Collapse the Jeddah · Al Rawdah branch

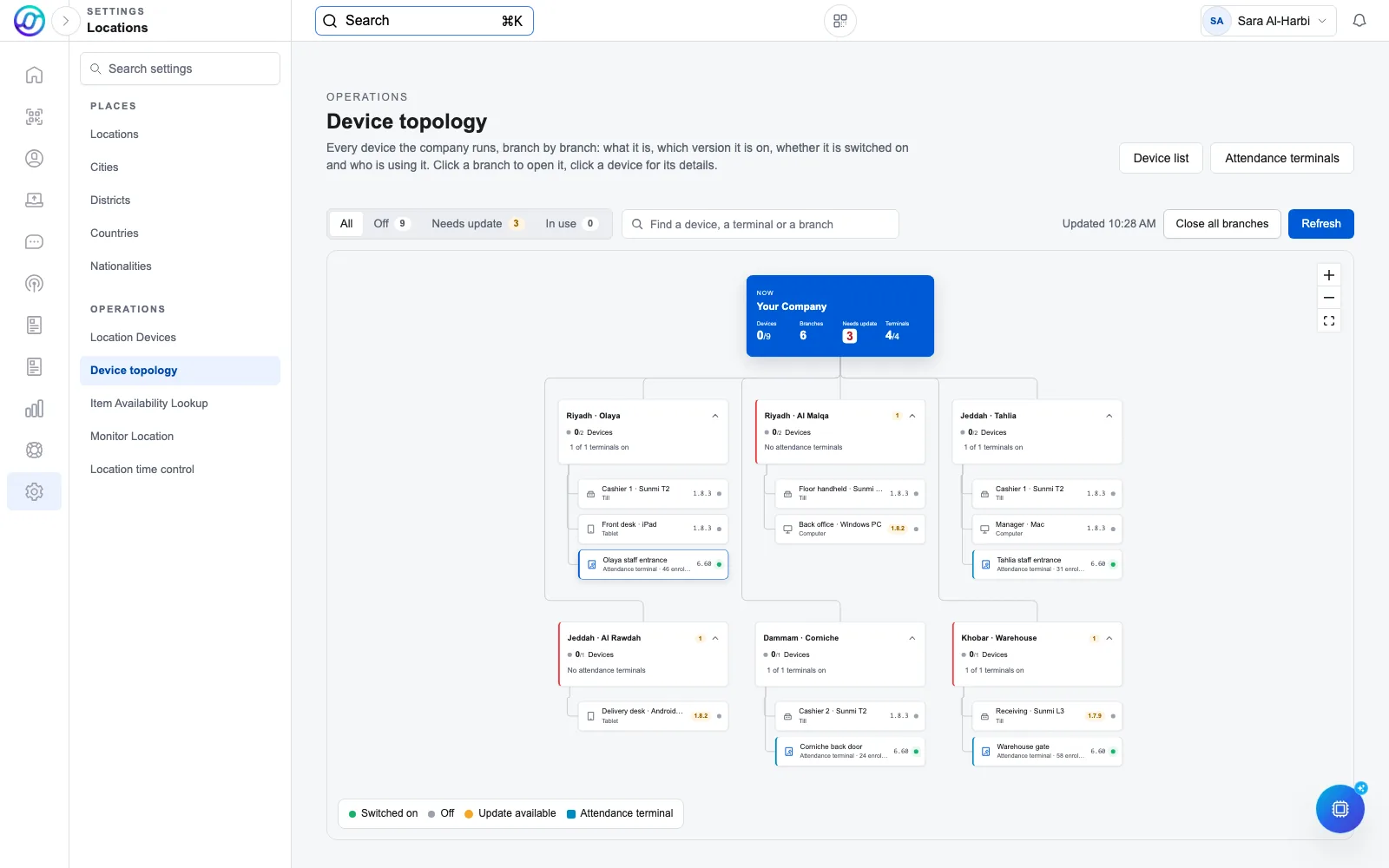click(715, 638)
